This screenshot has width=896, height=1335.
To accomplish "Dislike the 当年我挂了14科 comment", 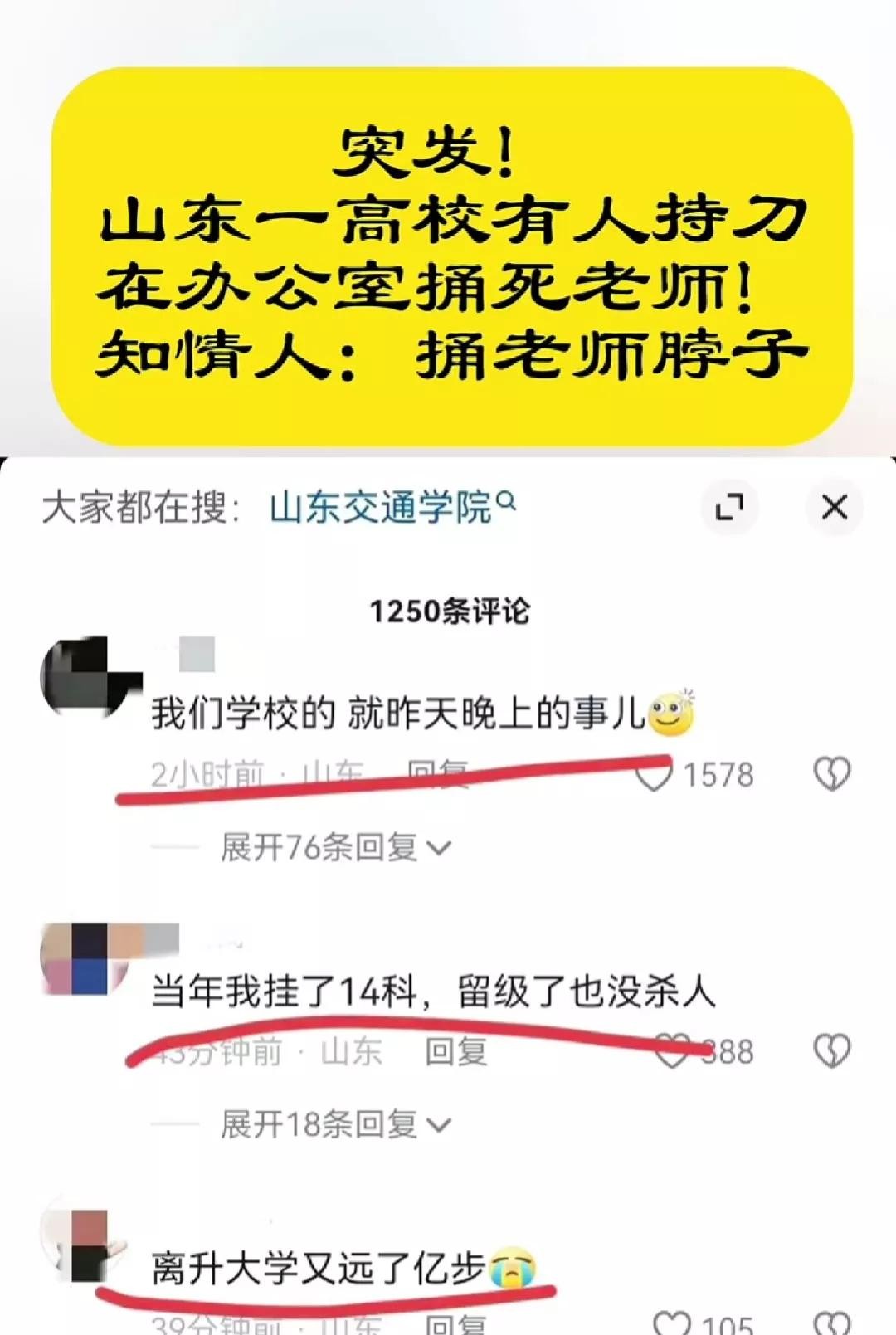I will click(x=831, y=1051).
